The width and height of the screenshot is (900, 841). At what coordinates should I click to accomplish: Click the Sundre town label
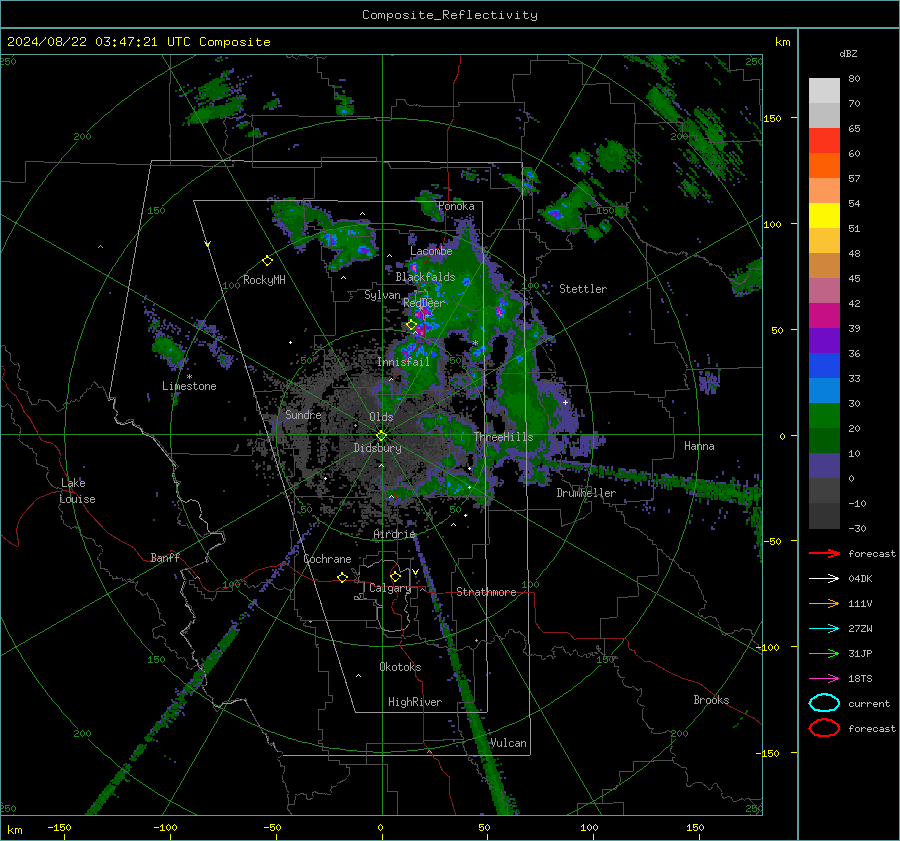[303, 414]
